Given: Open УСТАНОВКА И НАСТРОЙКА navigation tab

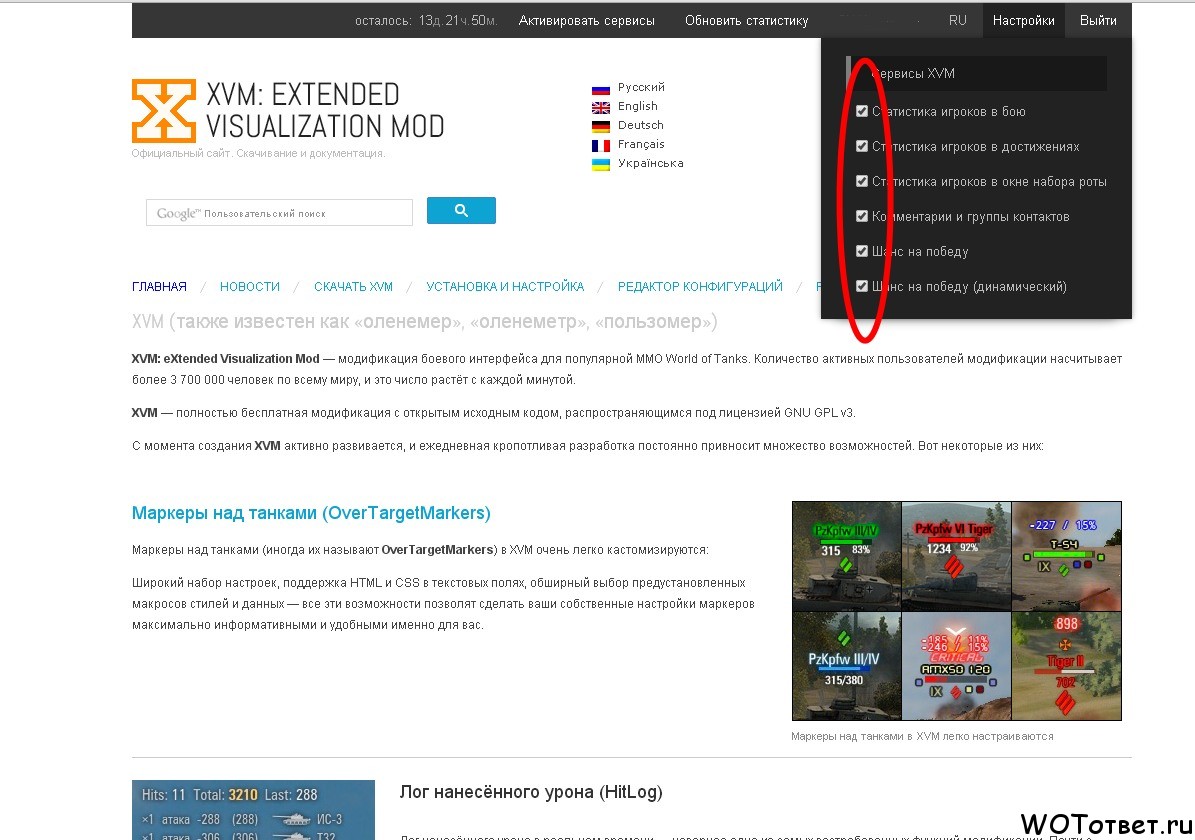Looking at the screenshot, I should click(x=505, y=287).
